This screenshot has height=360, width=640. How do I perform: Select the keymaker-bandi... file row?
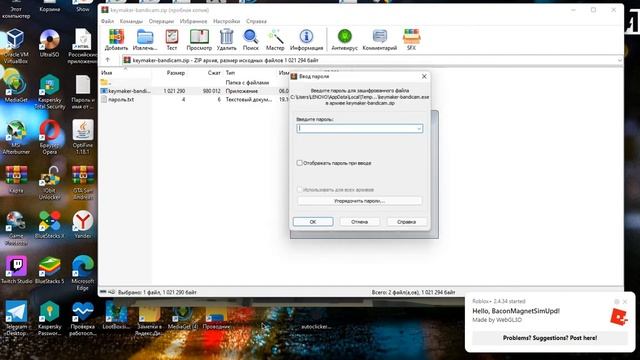point(194,91)
